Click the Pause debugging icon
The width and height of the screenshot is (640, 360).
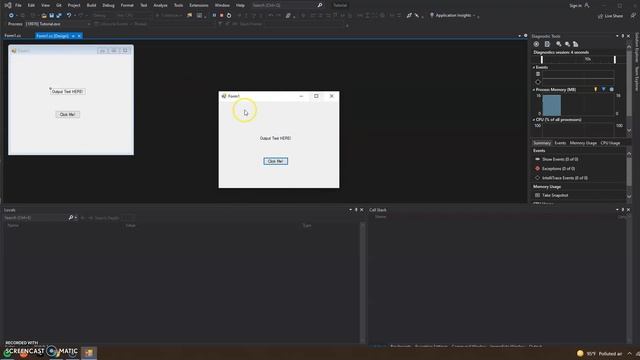[x=214, y=16]
